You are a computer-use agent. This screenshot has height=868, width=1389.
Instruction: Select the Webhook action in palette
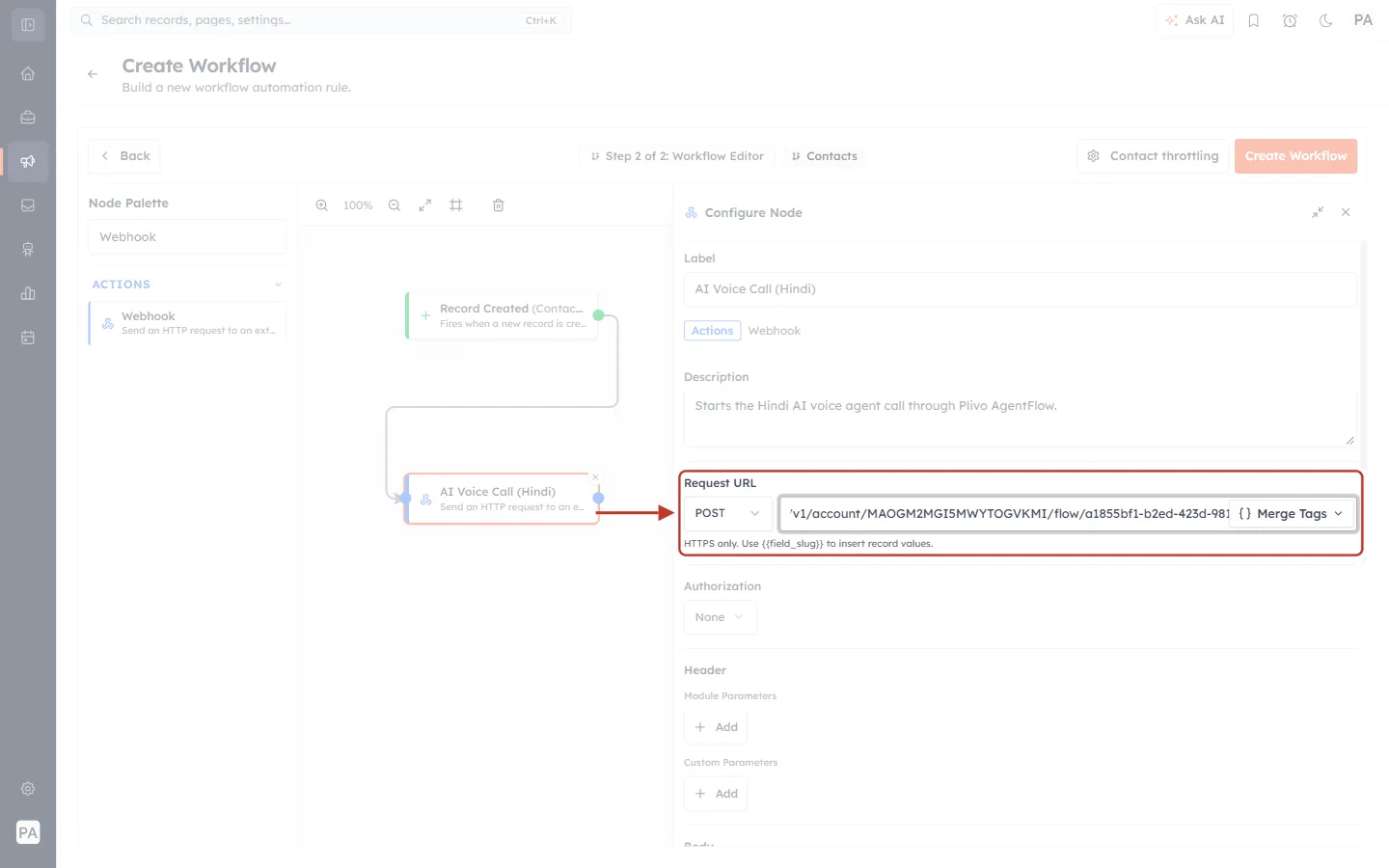(x=187, y=323)
